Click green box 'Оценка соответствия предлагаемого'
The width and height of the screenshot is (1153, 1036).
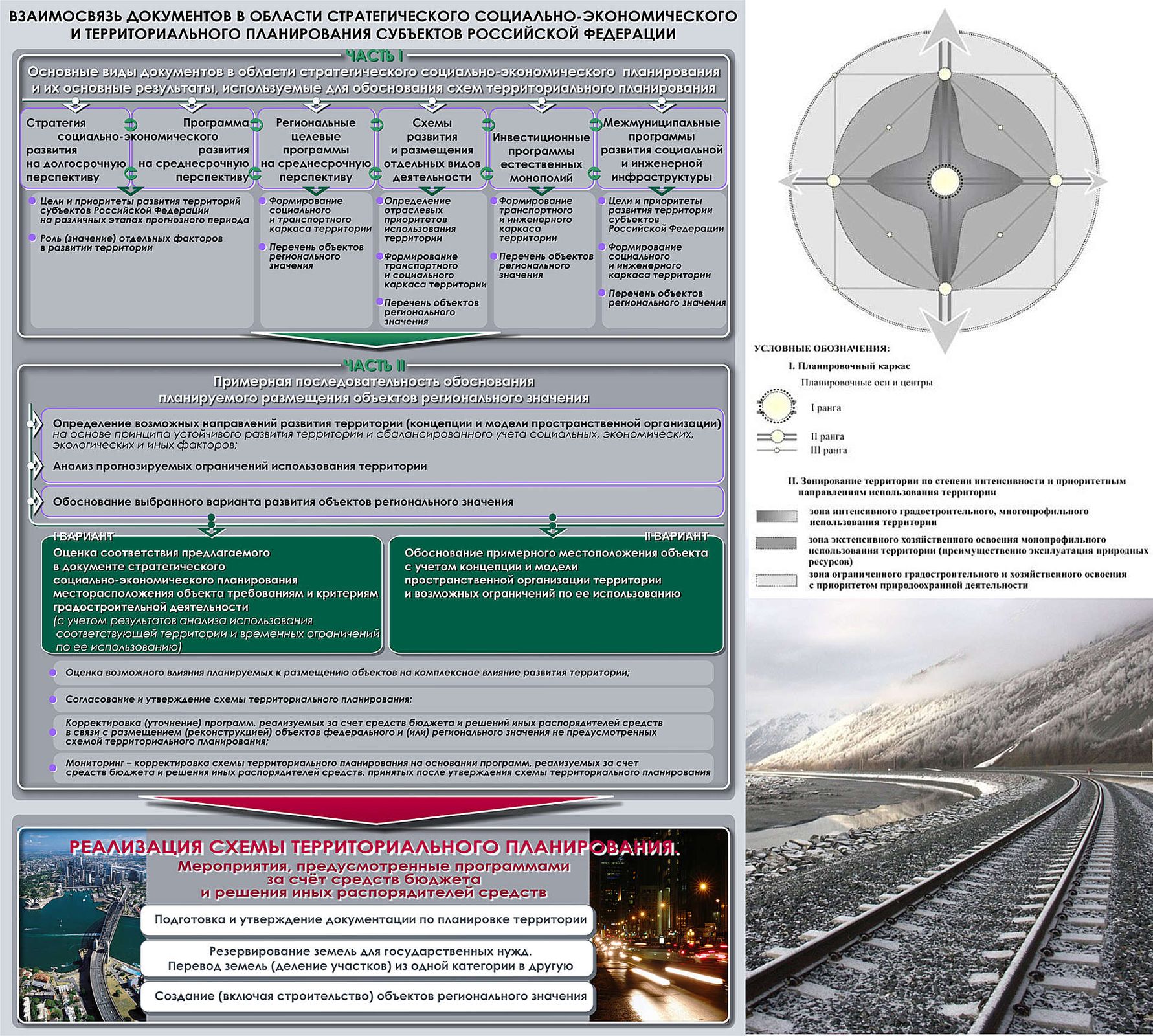click(x=212, y=596)
